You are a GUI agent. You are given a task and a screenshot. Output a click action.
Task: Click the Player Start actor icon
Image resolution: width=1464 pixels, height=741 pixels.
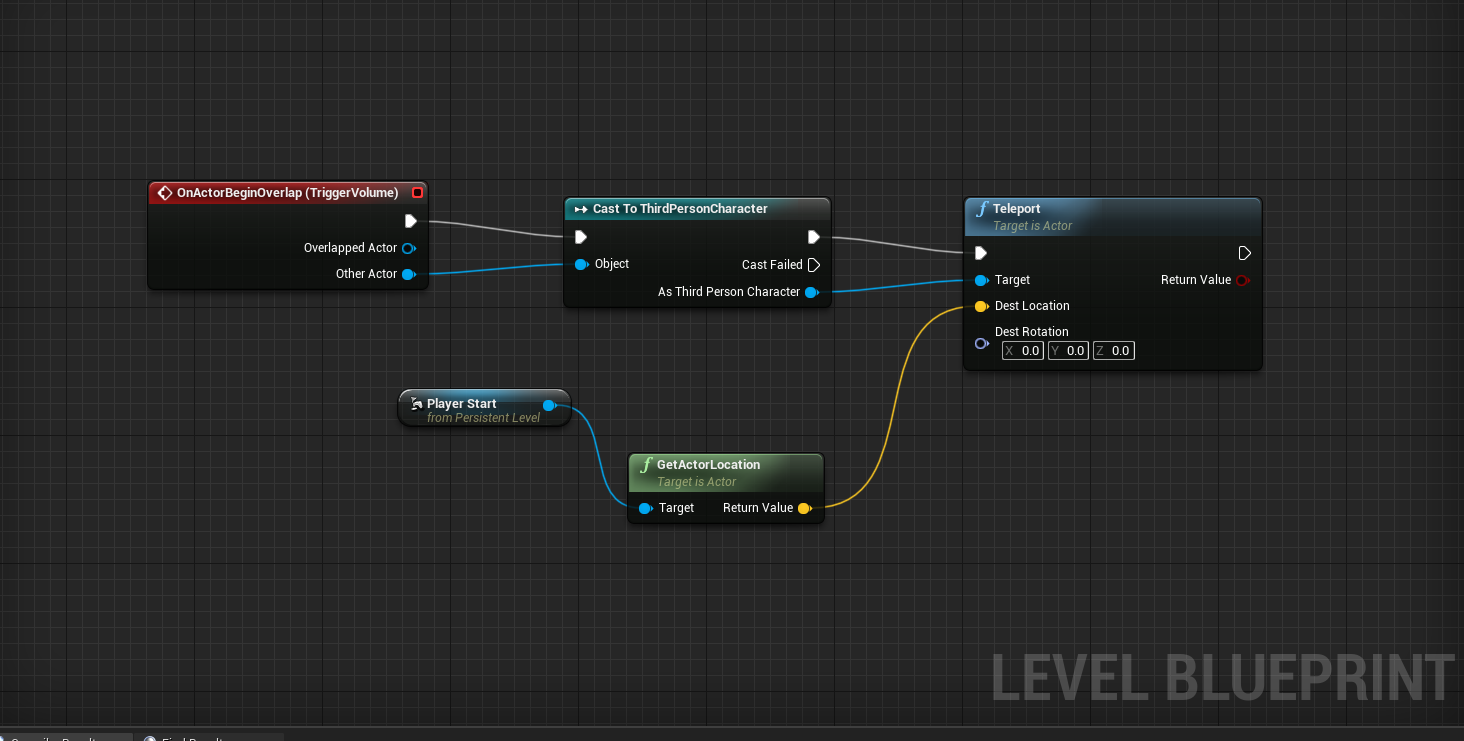416,404
